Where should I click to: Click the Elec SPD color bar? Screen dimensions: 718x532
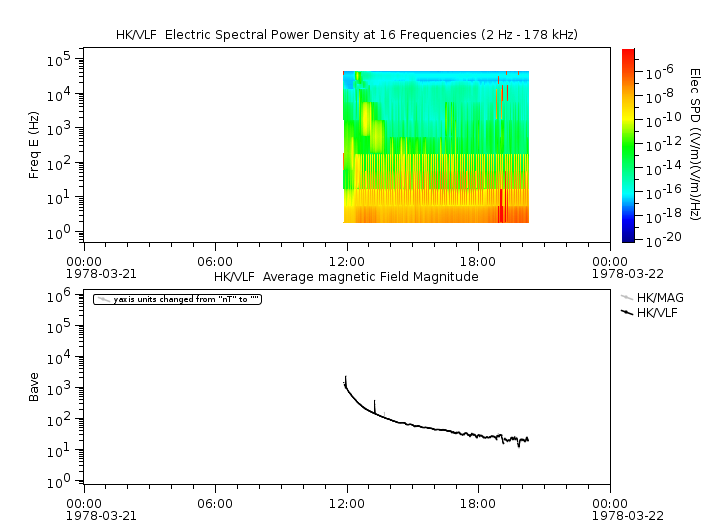[628, 146]
